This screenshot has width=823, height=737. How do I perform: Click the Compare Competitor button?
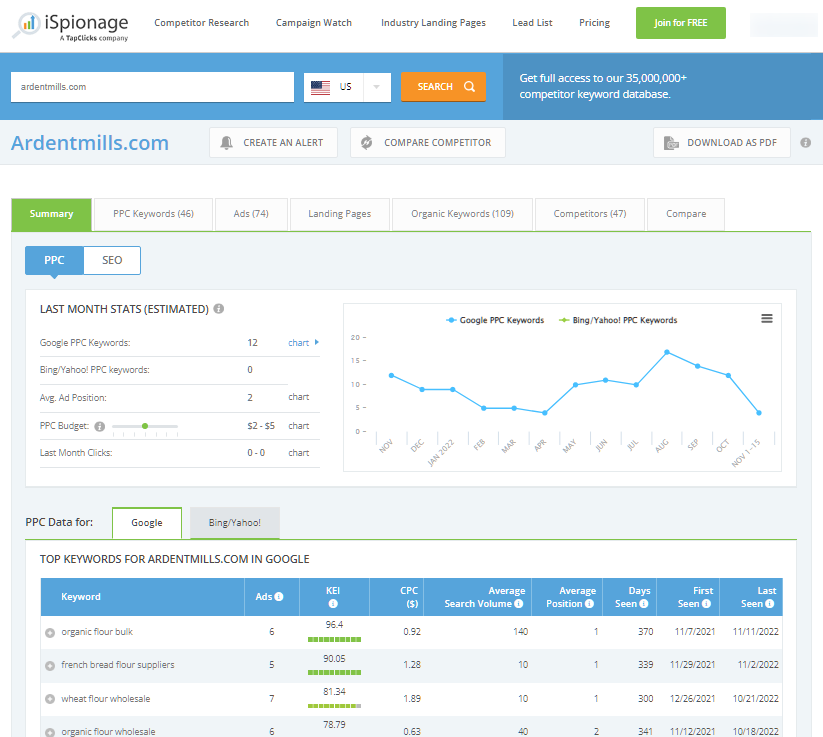pos(428,143)
